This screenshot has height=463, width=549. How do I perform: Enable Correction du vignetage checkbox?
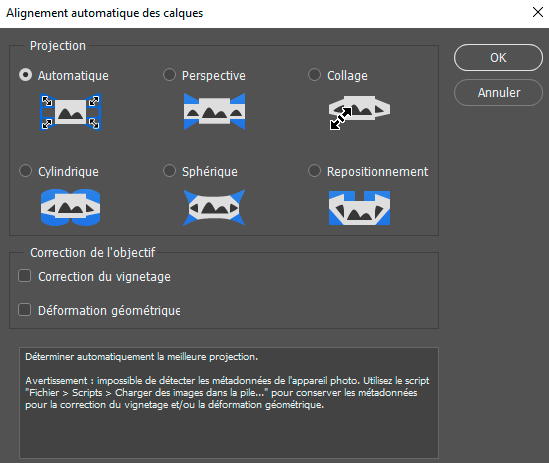(25, 276)
